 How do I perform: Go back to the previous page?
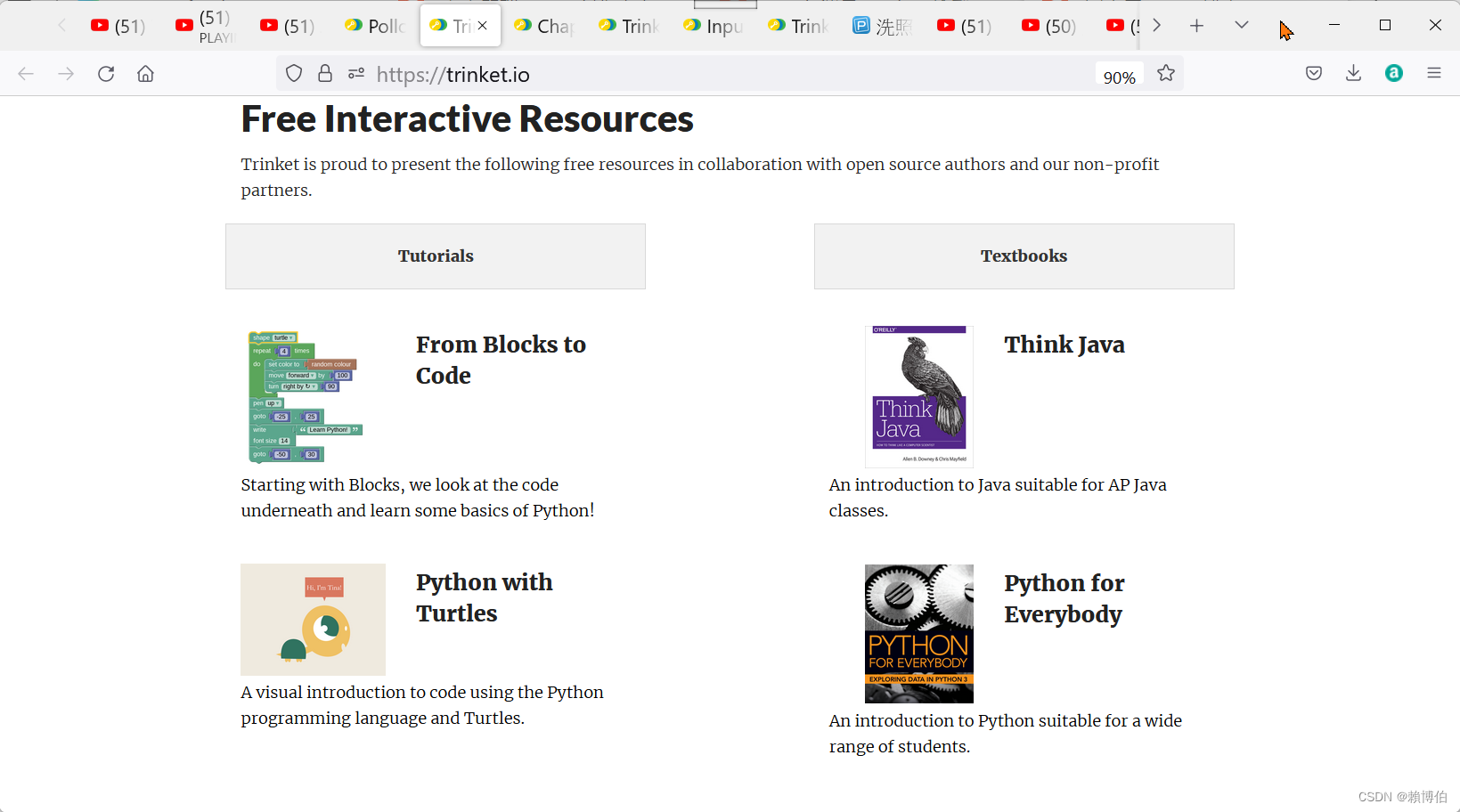pyautogui.click(x=26, y=74)
